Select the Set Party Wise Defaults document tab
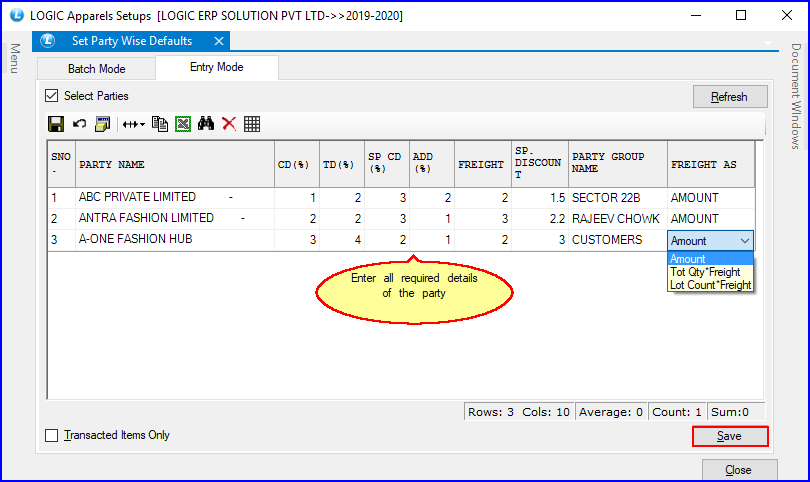This screenshot has width=810, height=482. (x=132, y=41)
